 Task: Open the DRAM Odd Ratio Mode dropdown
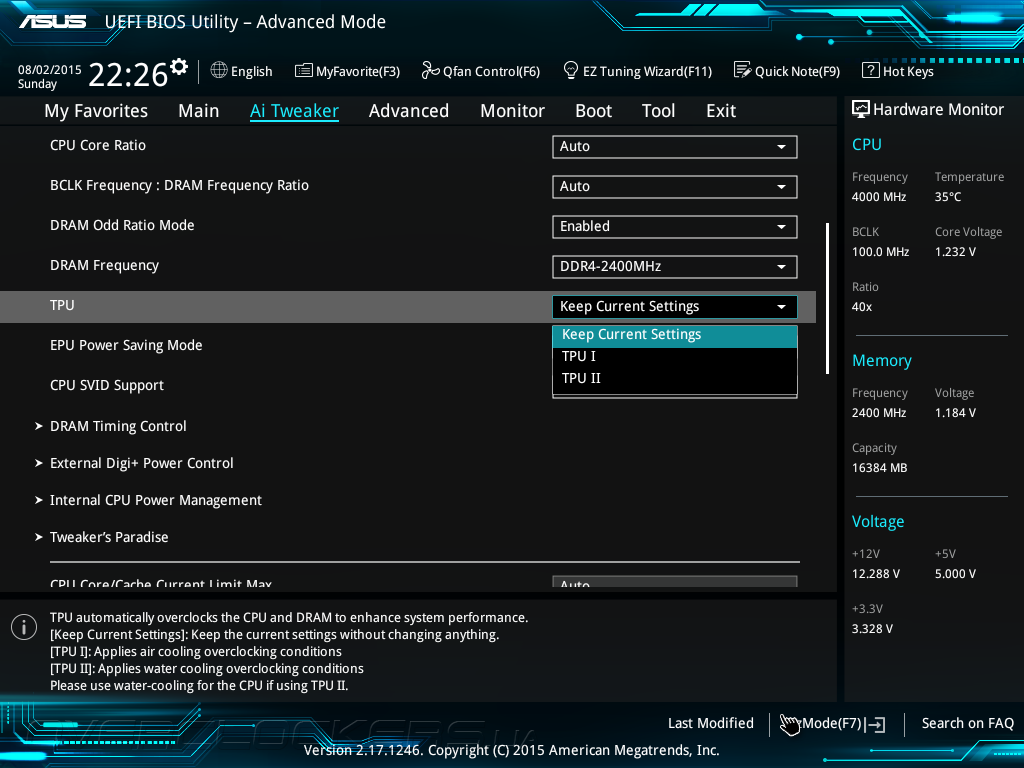pos(674,227)
